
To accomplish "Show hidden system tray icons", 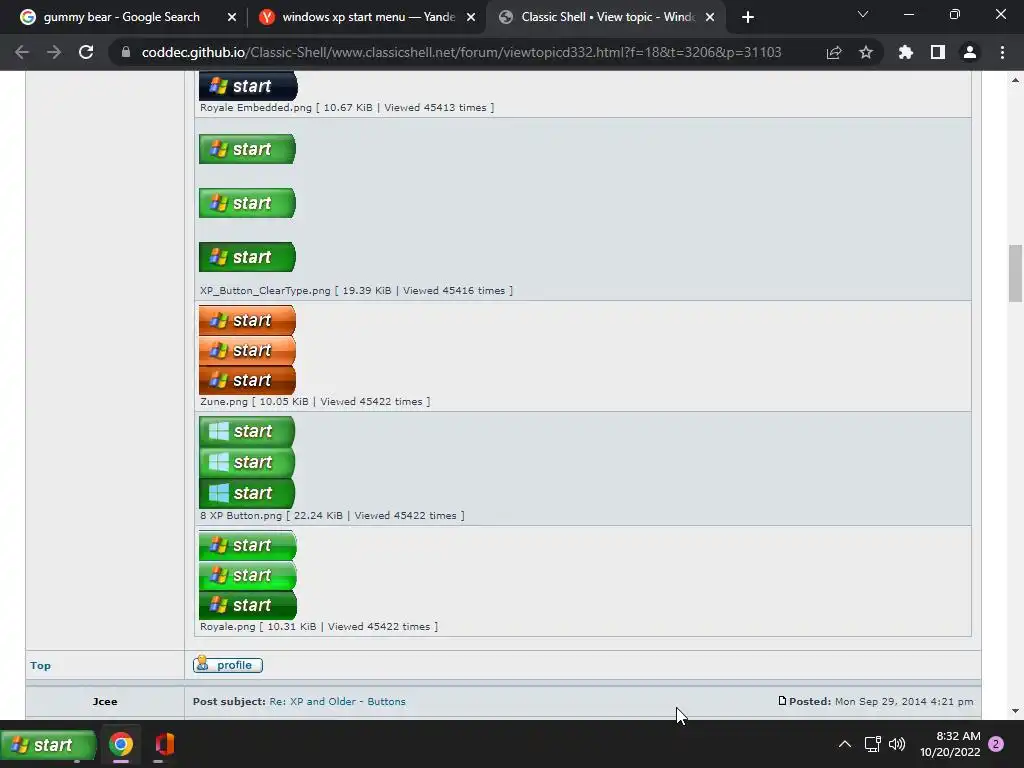I will tap(844, 744).
